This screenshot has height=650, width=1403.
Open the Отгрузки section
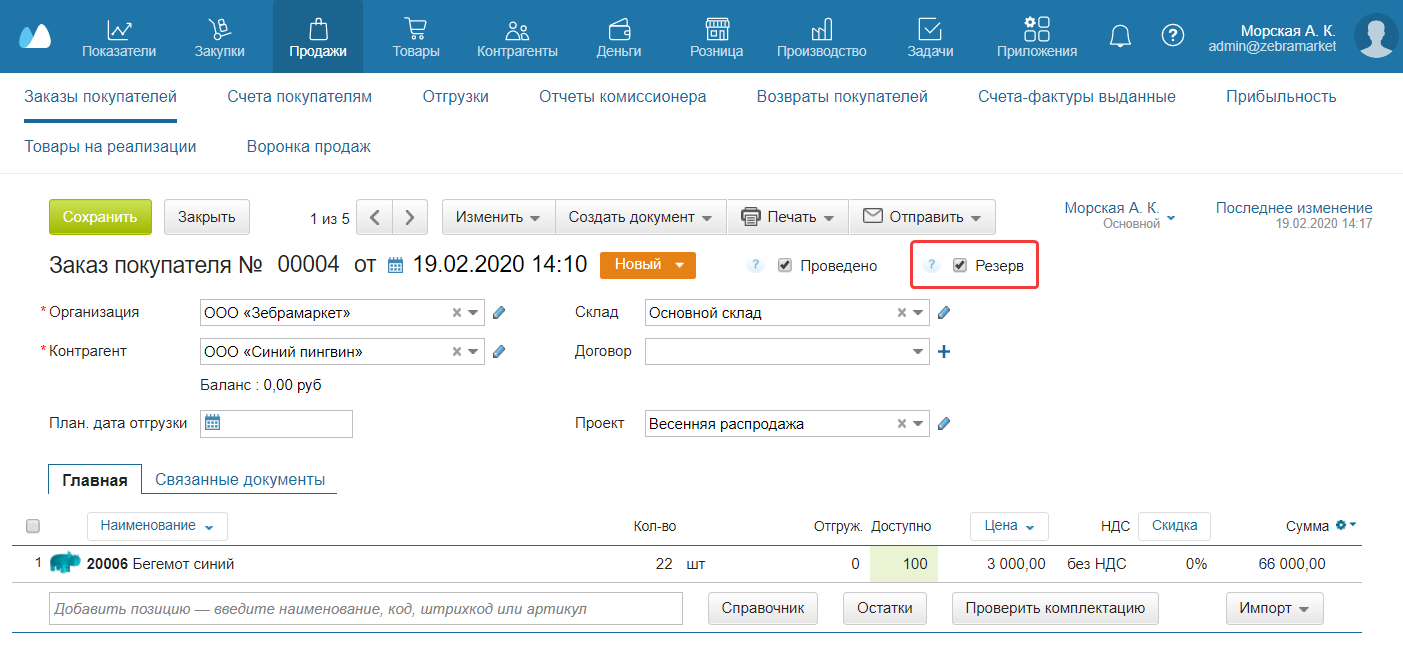455,97
